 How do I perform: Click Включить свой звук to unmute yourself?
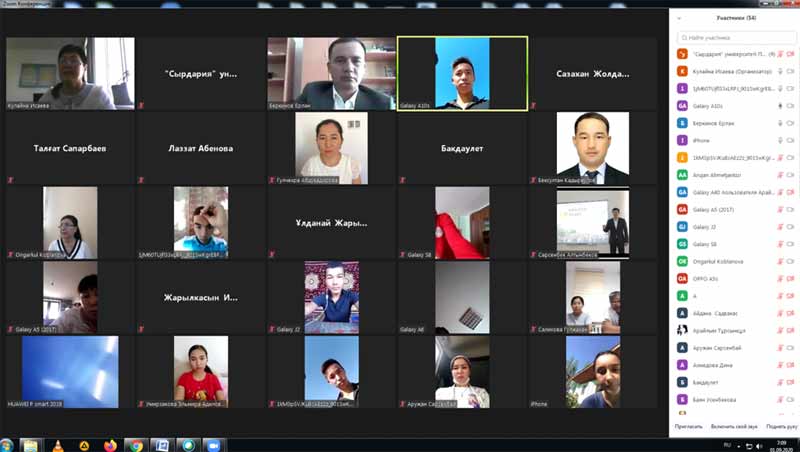pyautogui.click(x=733, y=426)
